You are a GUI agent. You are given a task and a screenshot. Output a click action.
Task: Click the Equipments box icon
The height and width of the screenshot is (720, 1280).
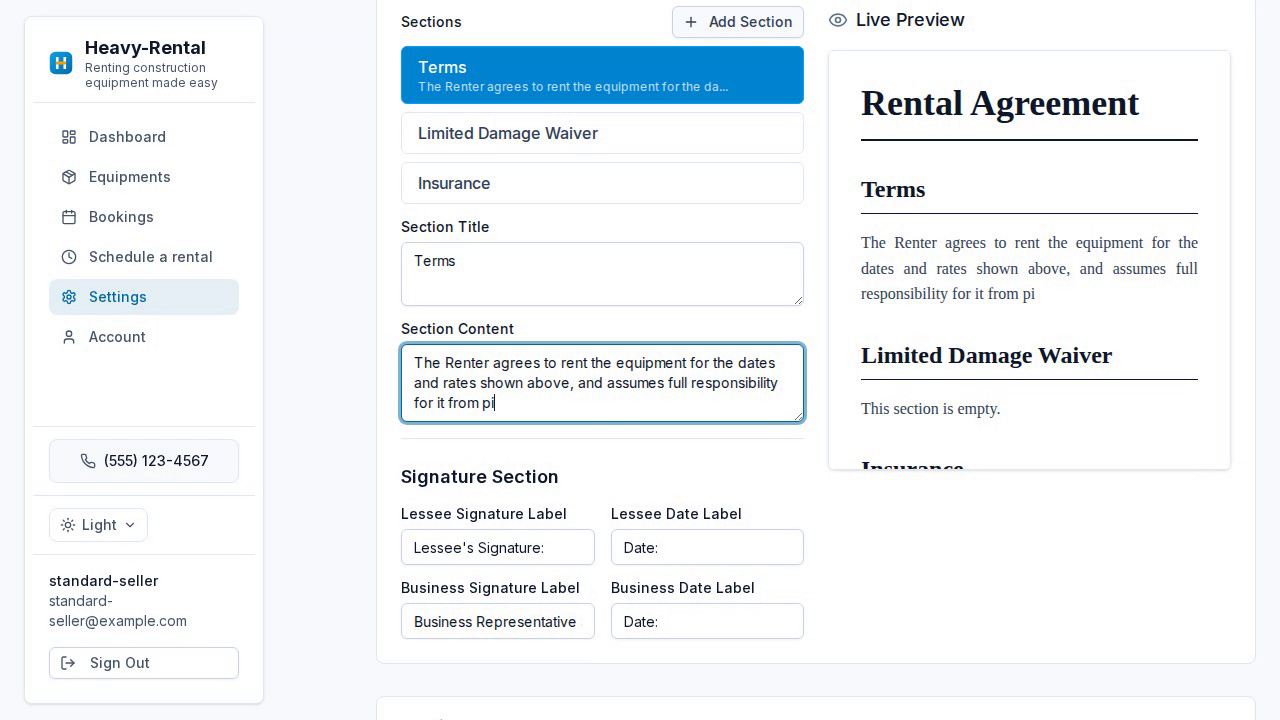(69, 177)
